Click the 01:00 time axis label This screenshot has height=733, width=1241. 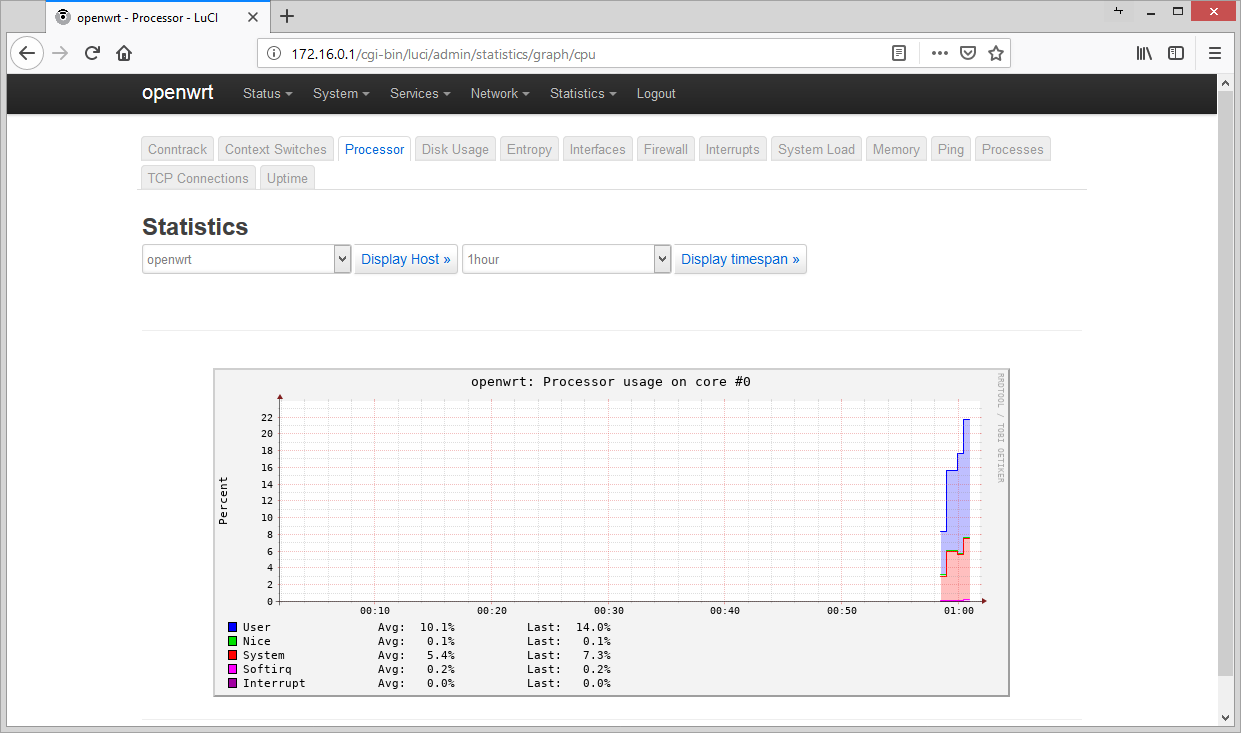coord(958,610)
